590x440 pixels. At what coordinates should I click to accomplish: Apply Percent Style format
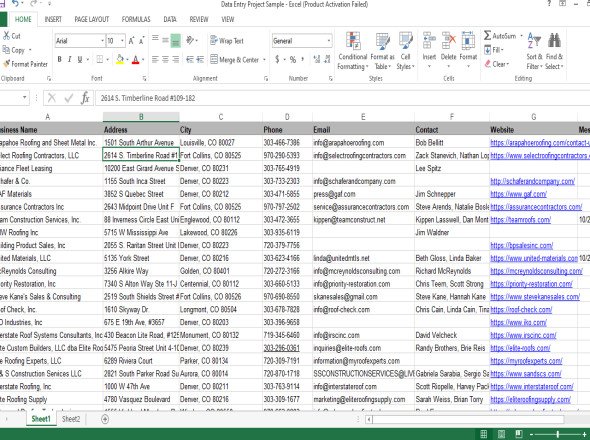[293, 59]
